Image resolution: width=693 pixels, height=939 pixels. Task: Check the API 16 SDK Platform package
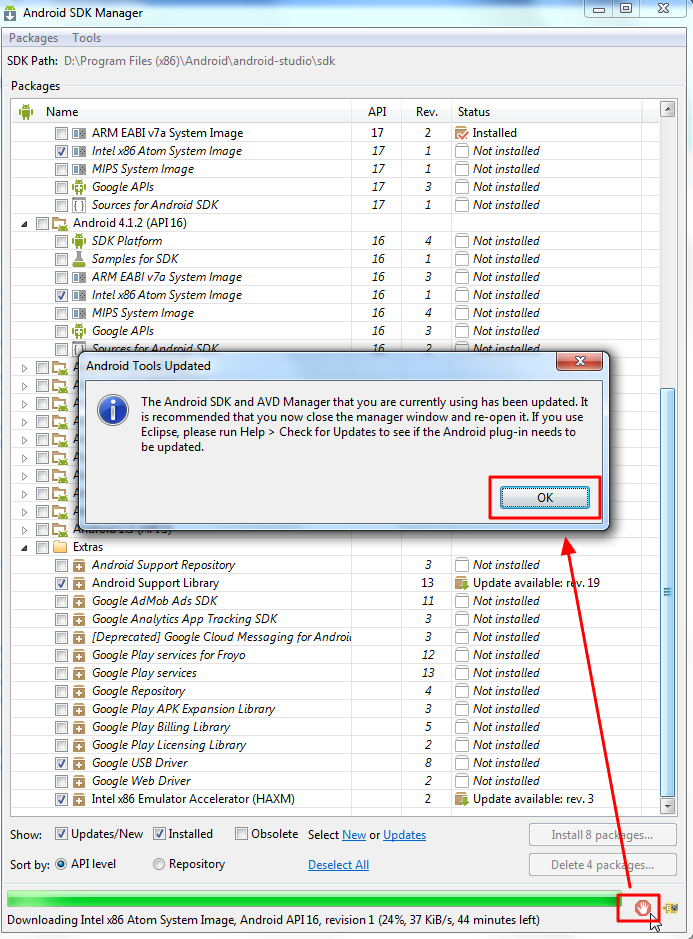point(61,241)
